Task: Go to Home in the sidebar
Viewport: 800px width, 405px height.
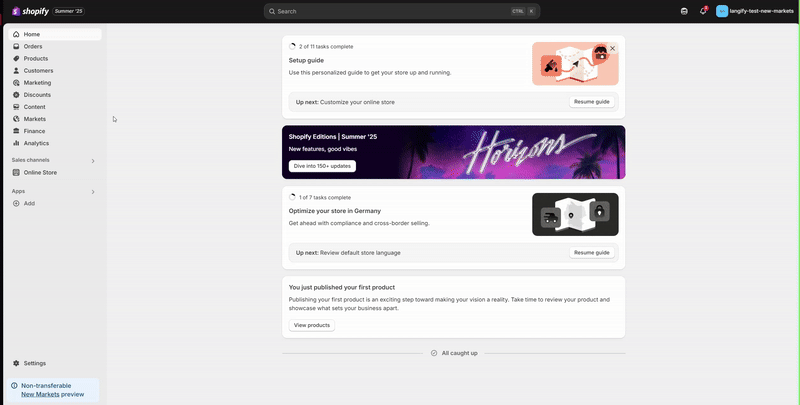Action: [55, 34]
